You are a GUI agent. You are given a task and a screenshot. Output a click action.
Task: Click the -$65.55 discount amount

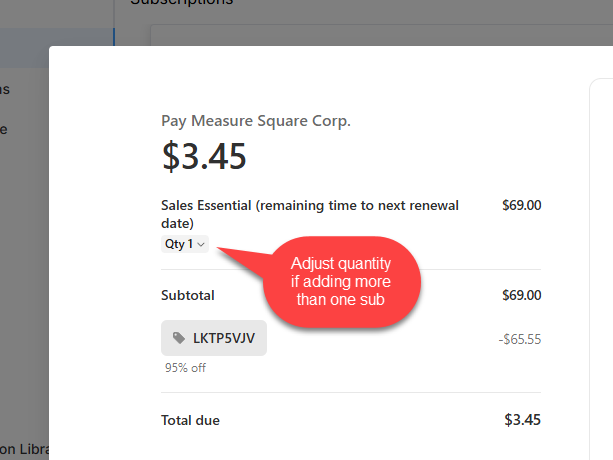(x=520, y=339)
